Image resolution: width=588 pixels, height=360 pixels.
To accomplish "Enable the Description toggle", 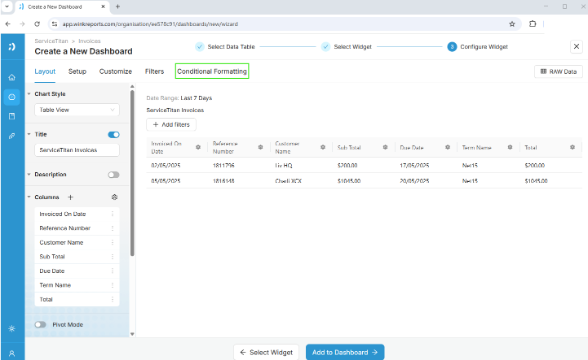I will 114,175.
